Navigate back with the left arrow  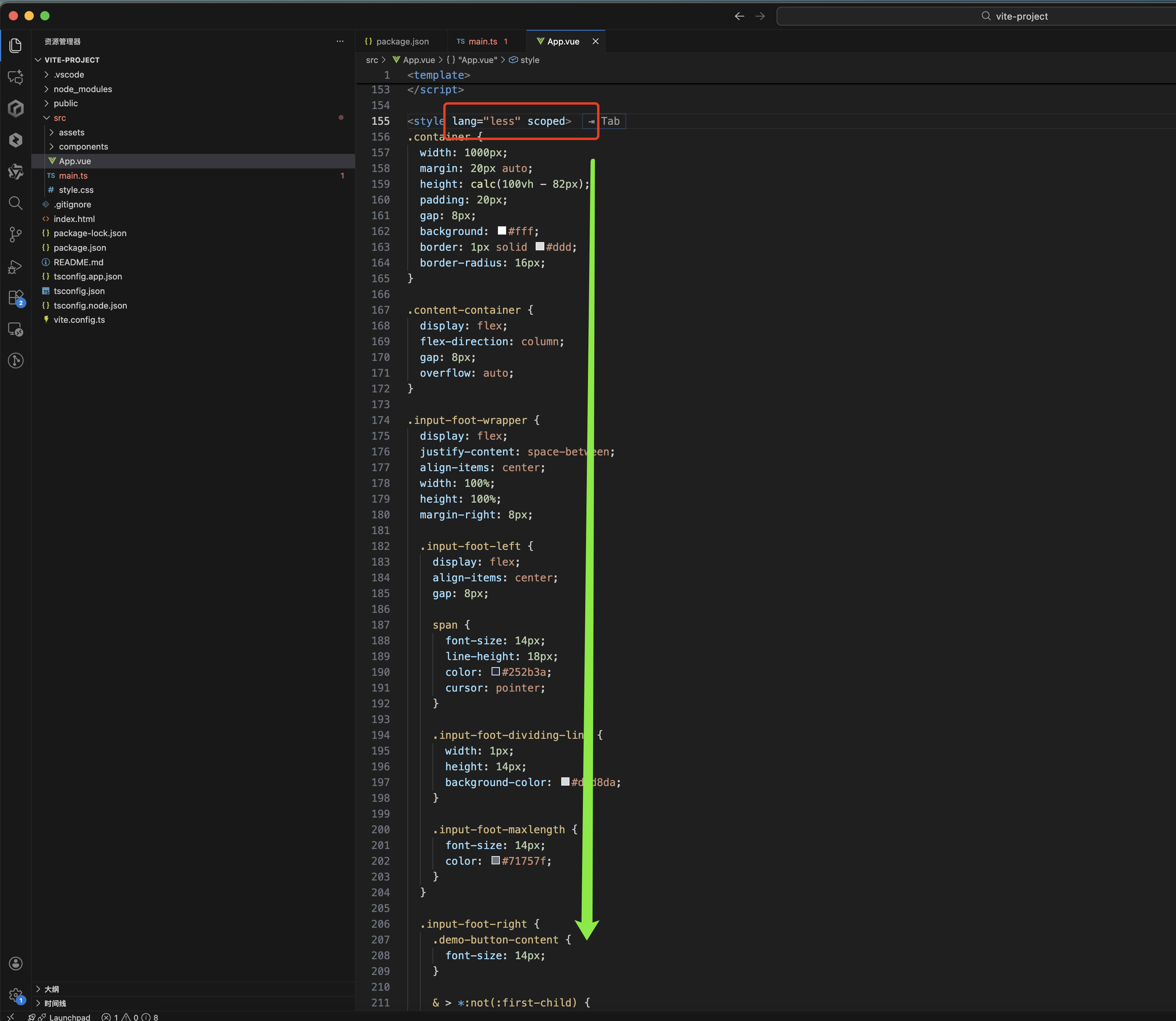[739, 16]
